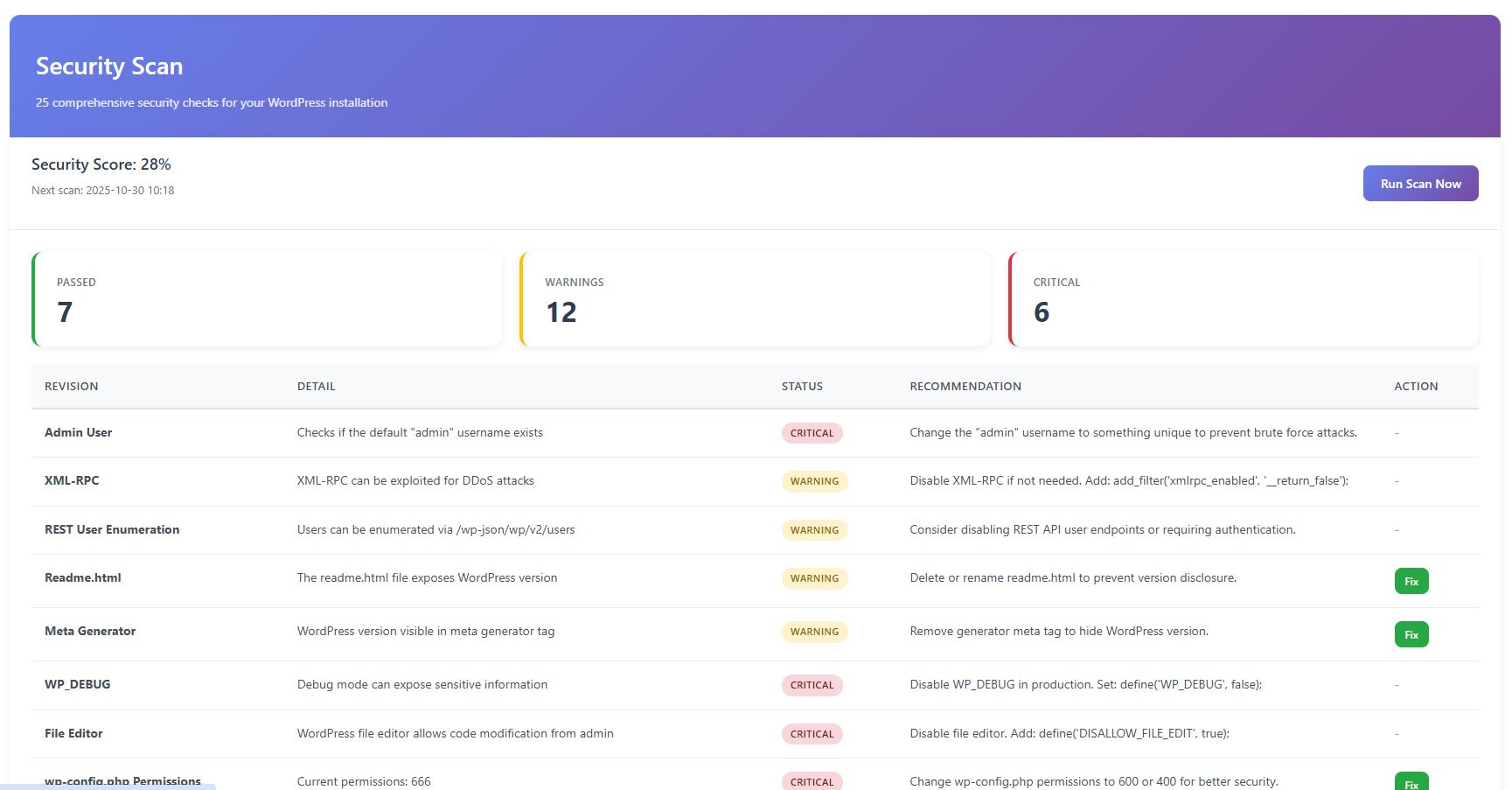Click 'Disable WP_DEBUG in production' recommendation

(1086, 684)
